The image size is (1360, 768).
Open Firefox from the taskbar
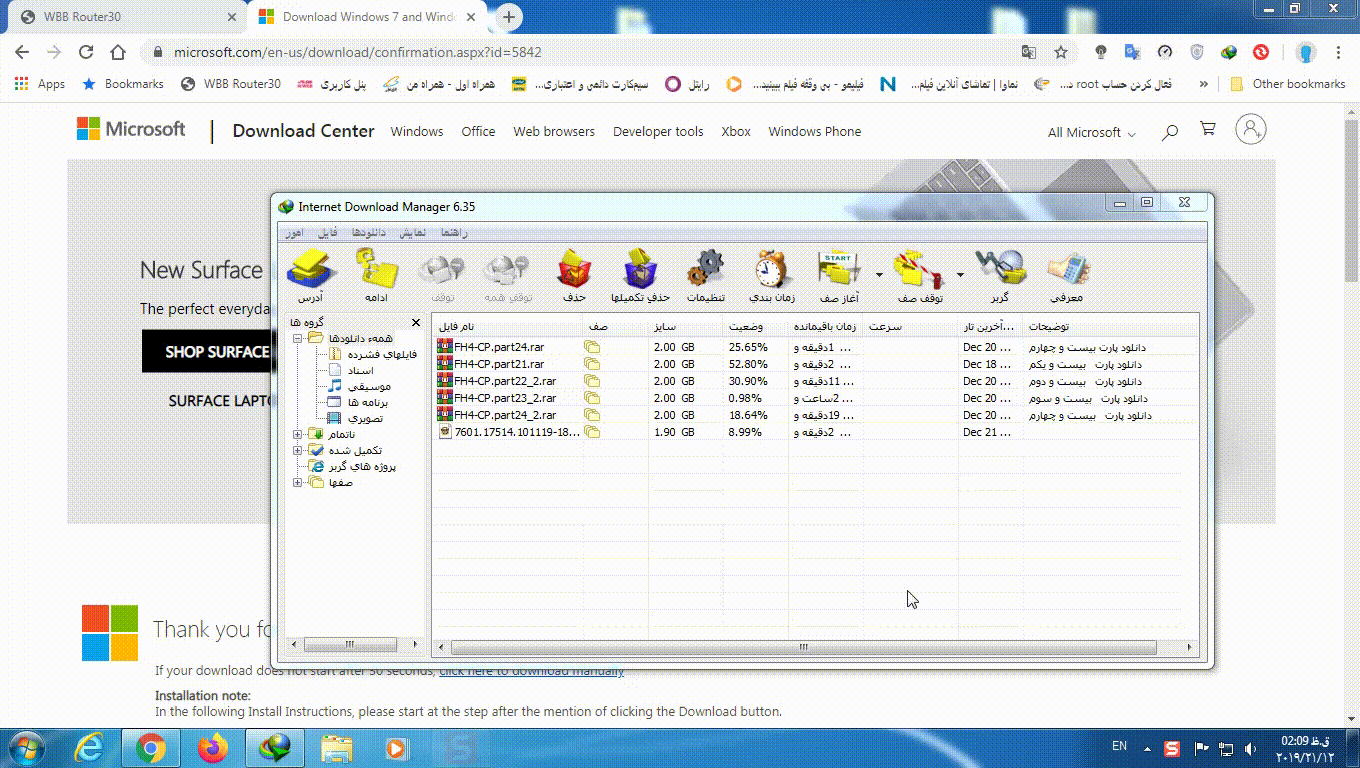pos(212,748)
